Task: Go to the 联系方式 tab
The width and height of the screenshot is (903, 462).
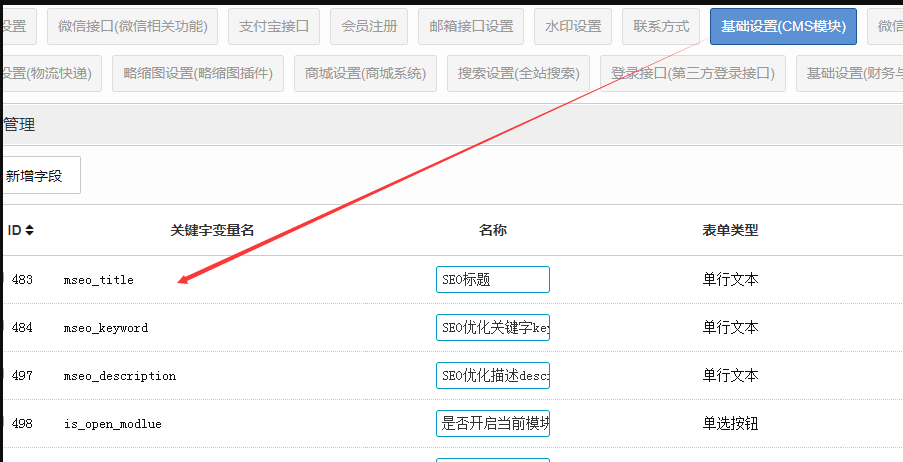Action: (x=661, y=26)
